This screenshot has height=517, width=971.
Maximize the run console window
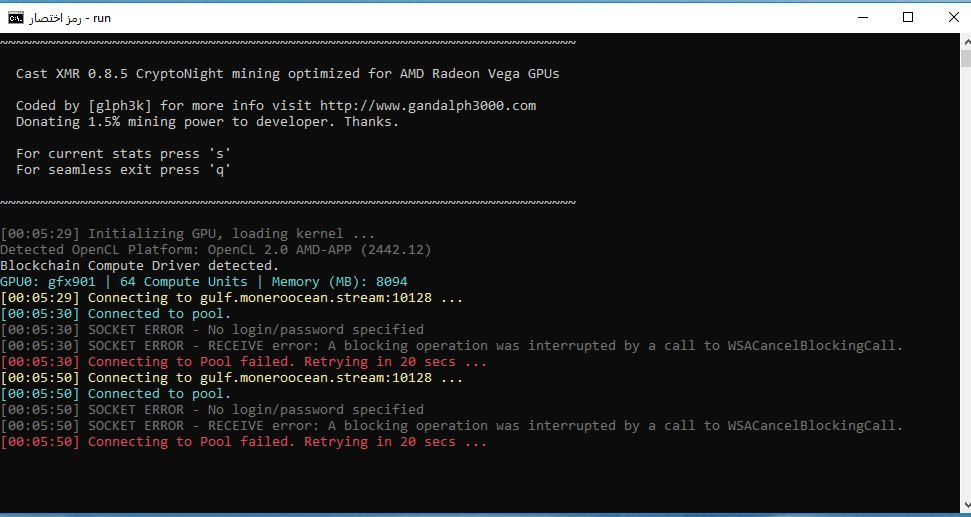[x=908, y=17]
